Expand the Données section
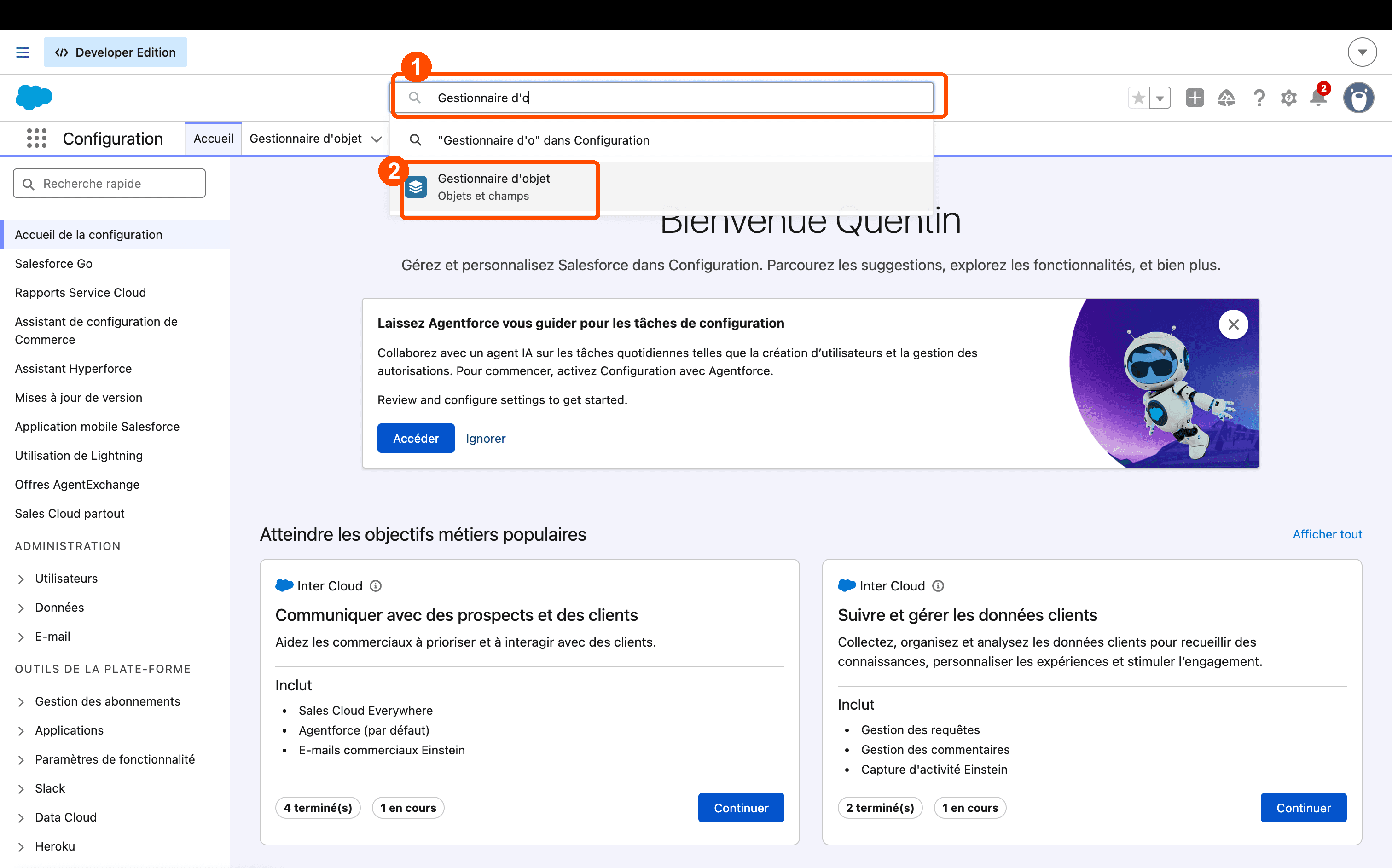The height and width of the screenshot is (868, 1392). click(21, 608)
